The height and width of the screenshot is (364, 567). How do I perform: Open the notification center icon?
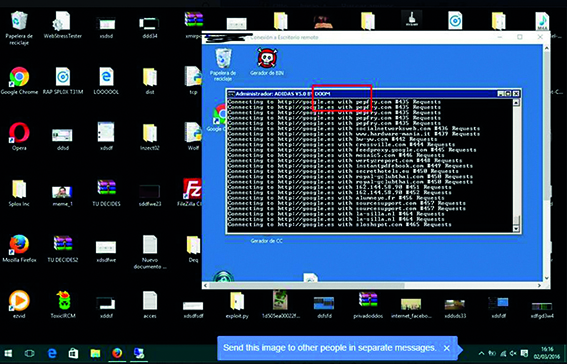click(524, 353)
